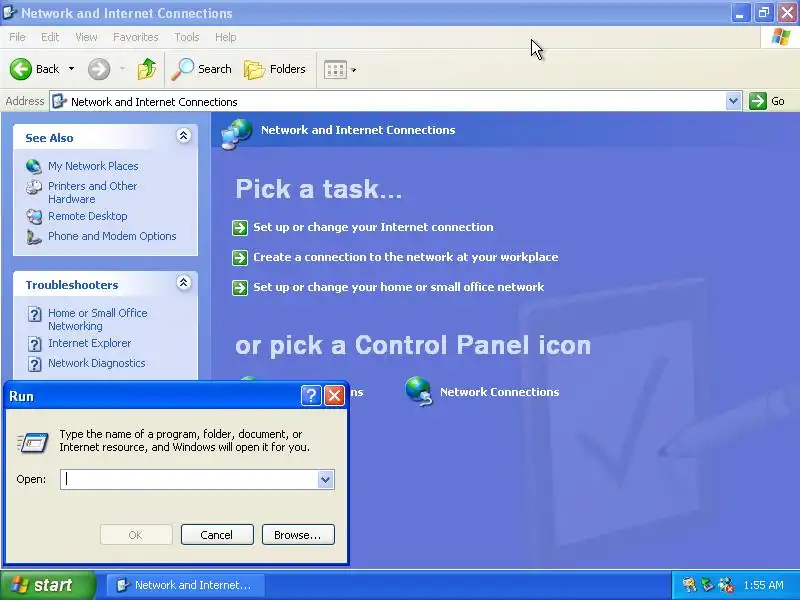Click the Views grid icon
The width and height of the screenshot is (800, 600).
coord(335,69)
